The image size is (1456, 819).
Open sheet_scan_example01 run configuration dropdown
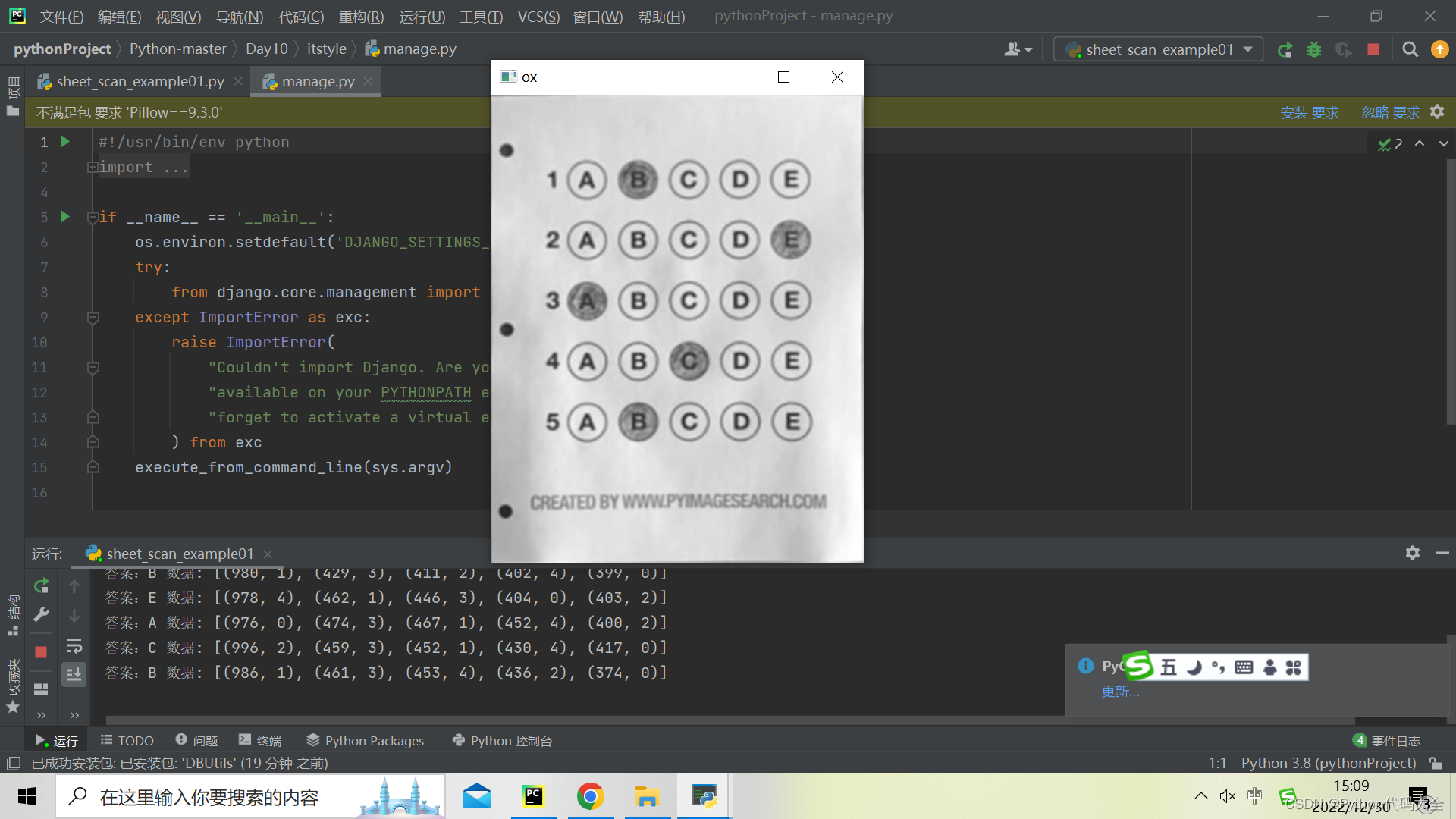point(1158,50)
